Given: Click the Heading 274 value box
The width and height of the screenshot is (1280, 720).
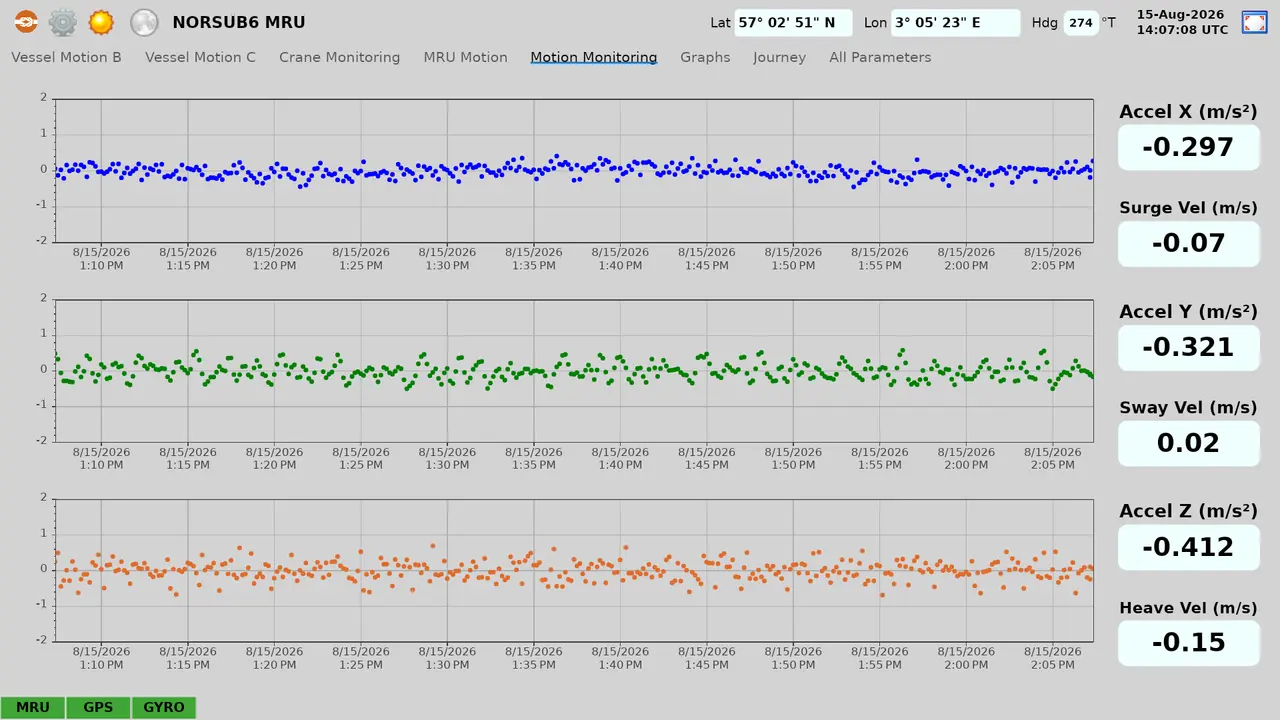Looking at the screenshot, I should tap(1080, 22).
